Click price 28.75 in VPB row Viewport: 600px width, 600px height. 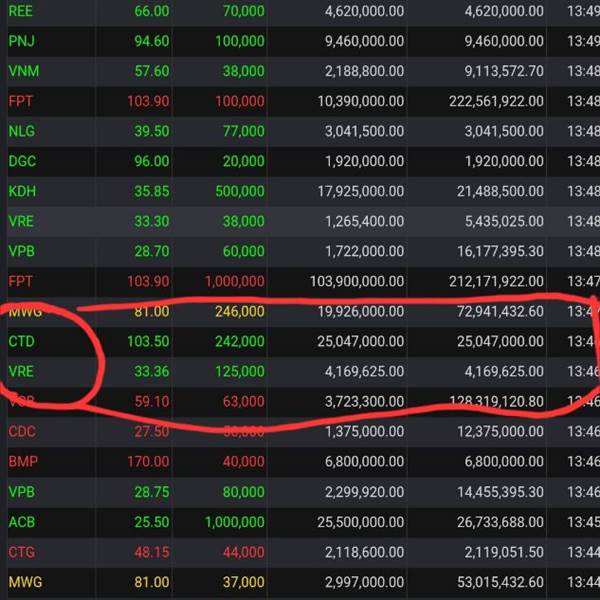[x=152, y=492]
